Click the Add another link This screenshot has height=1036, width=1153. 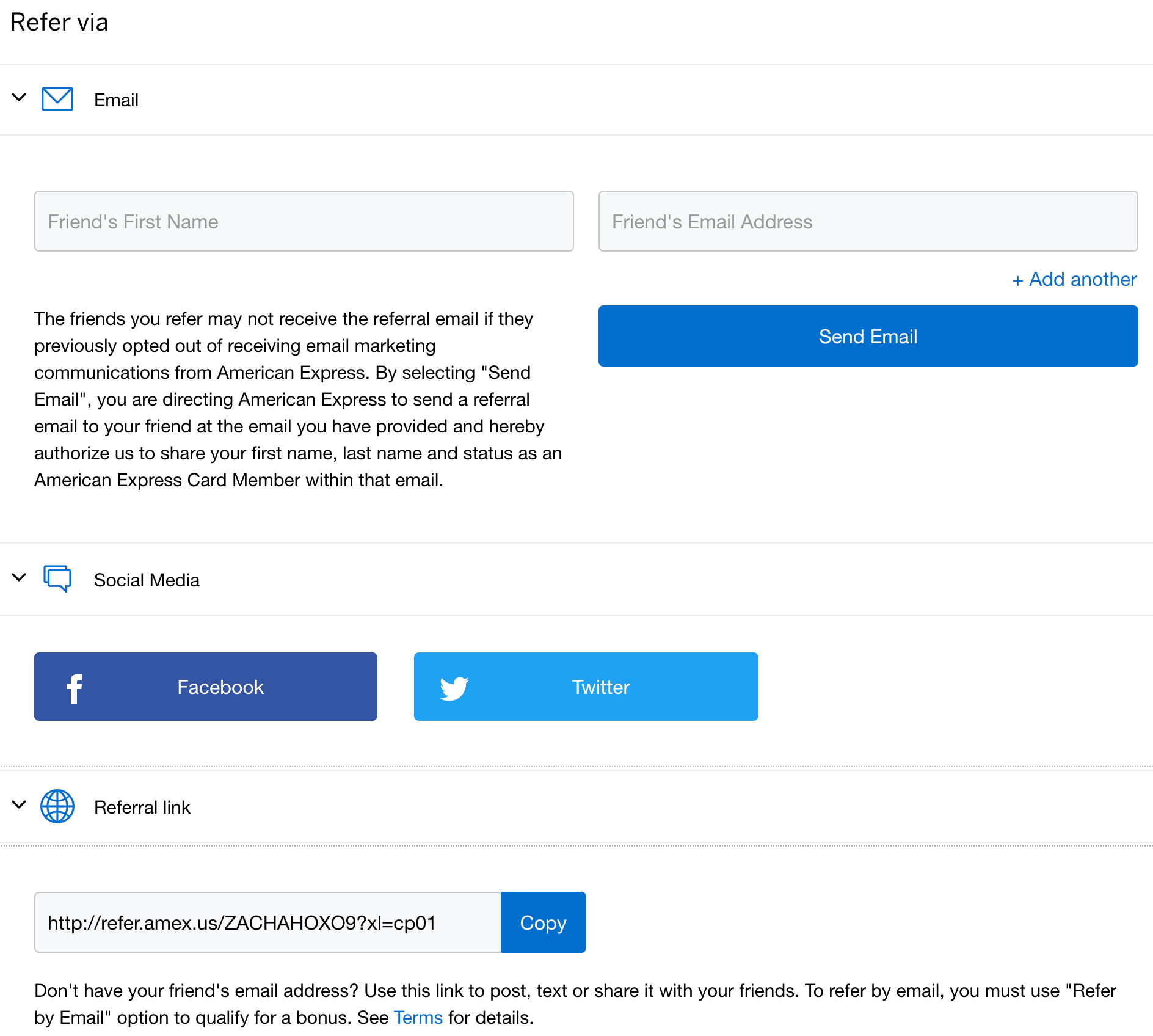pyautogui.click(x=1074, y=279)
